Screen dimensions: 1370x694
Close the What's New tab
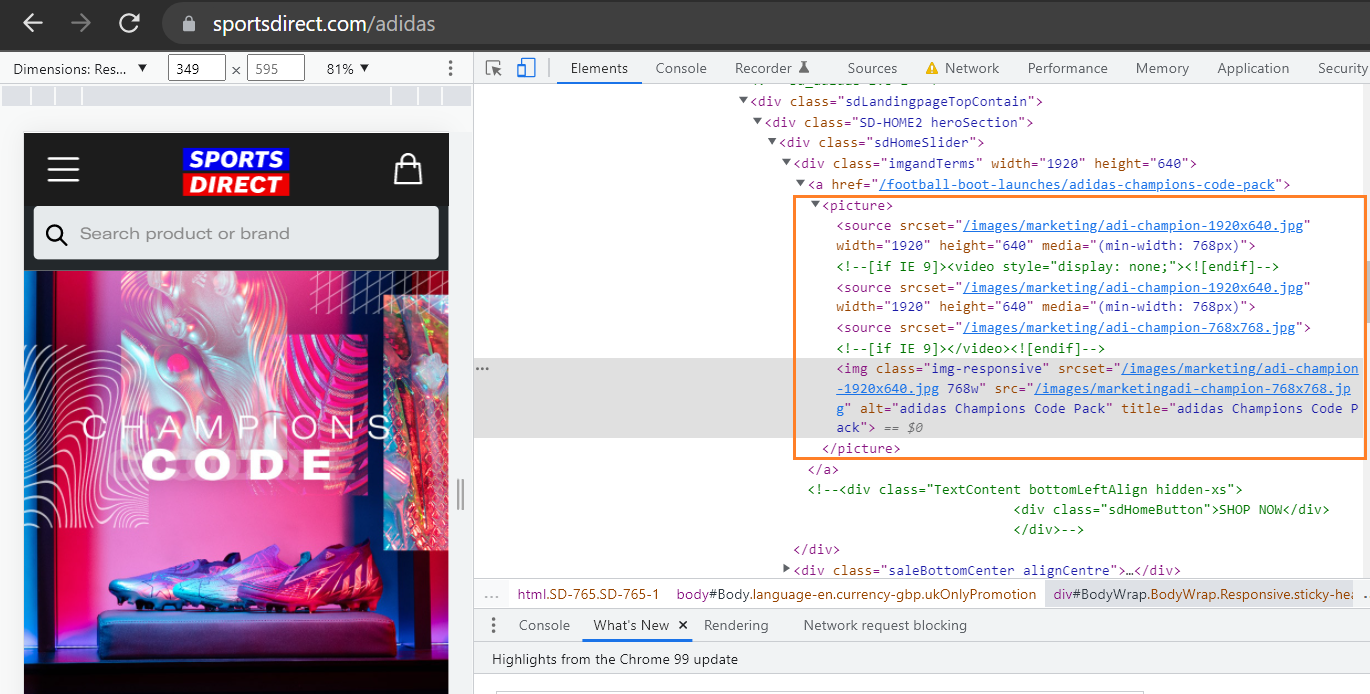(x=683, y=625)
